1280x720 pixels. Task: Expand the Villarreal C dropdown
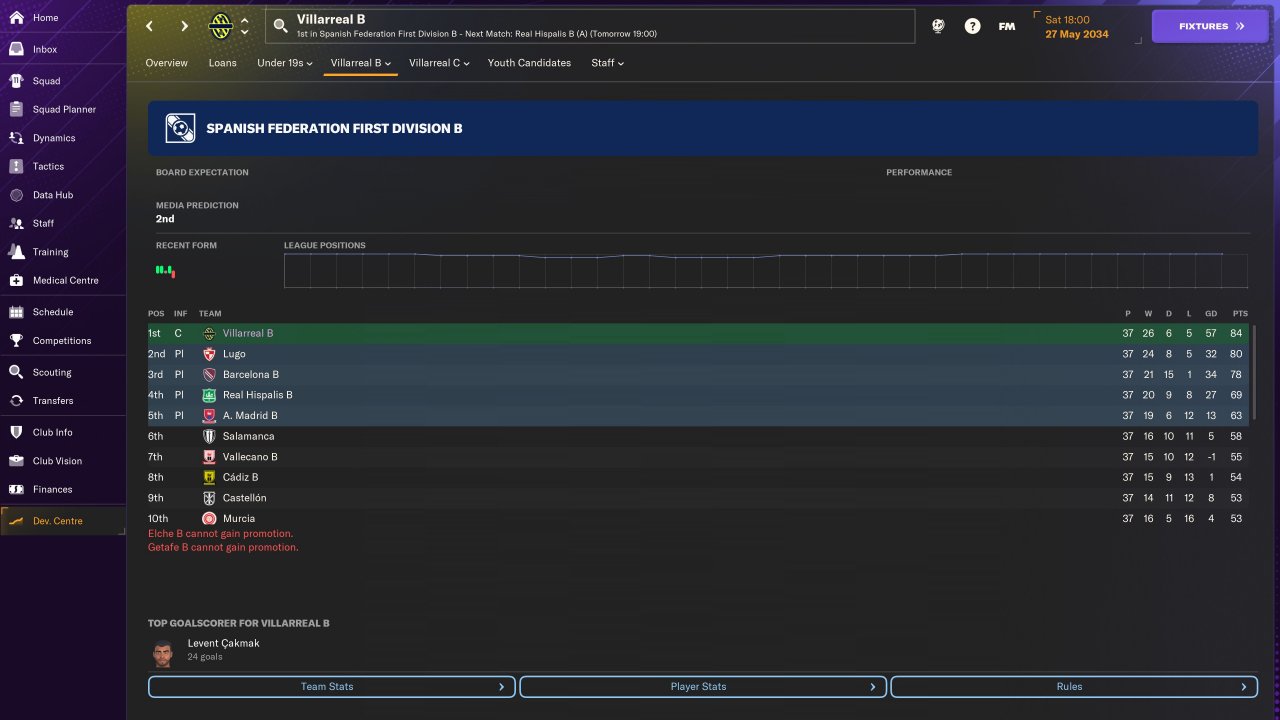point(439,63)
